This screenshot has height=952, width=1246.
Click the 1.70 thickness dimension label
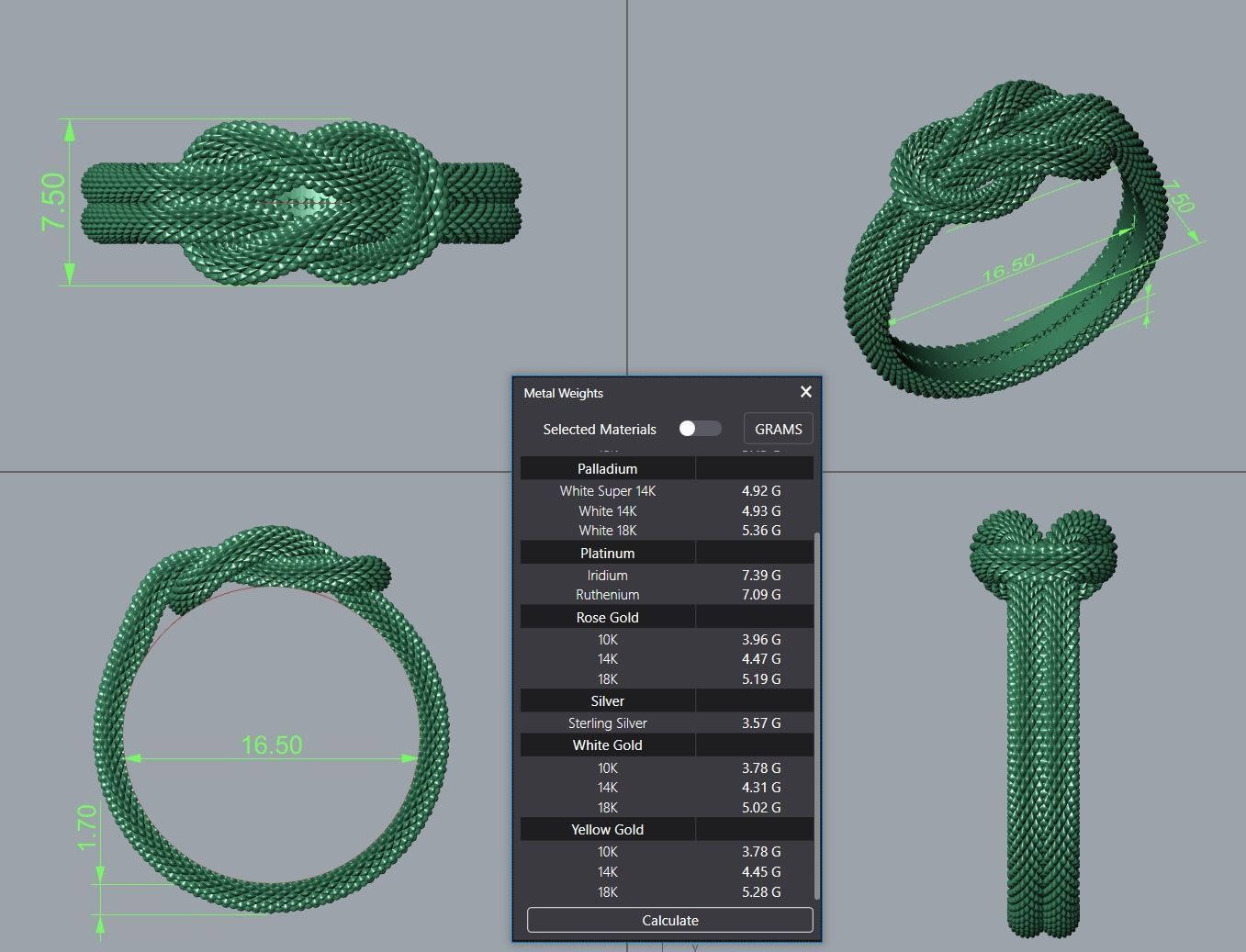coord(87,827)
